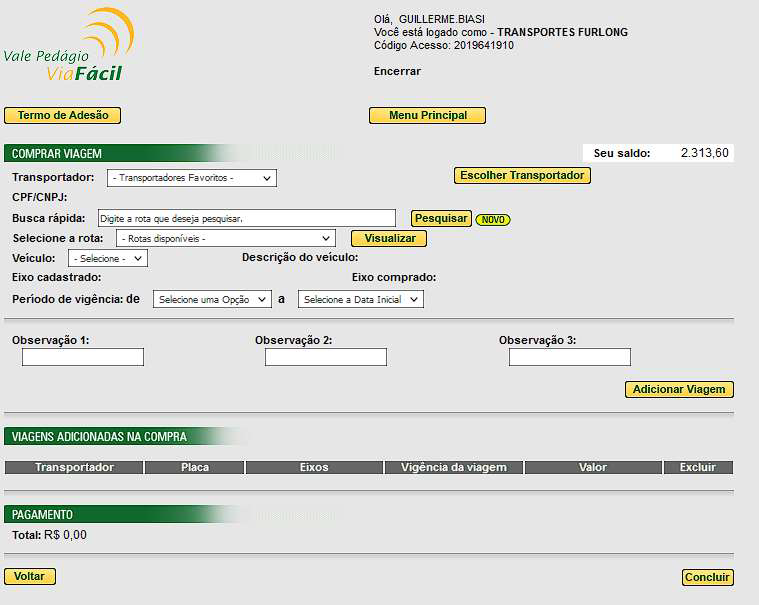This screenshot has height=605, width=759.
Task: Click the green NOVO badge
Action: point(492,219)
